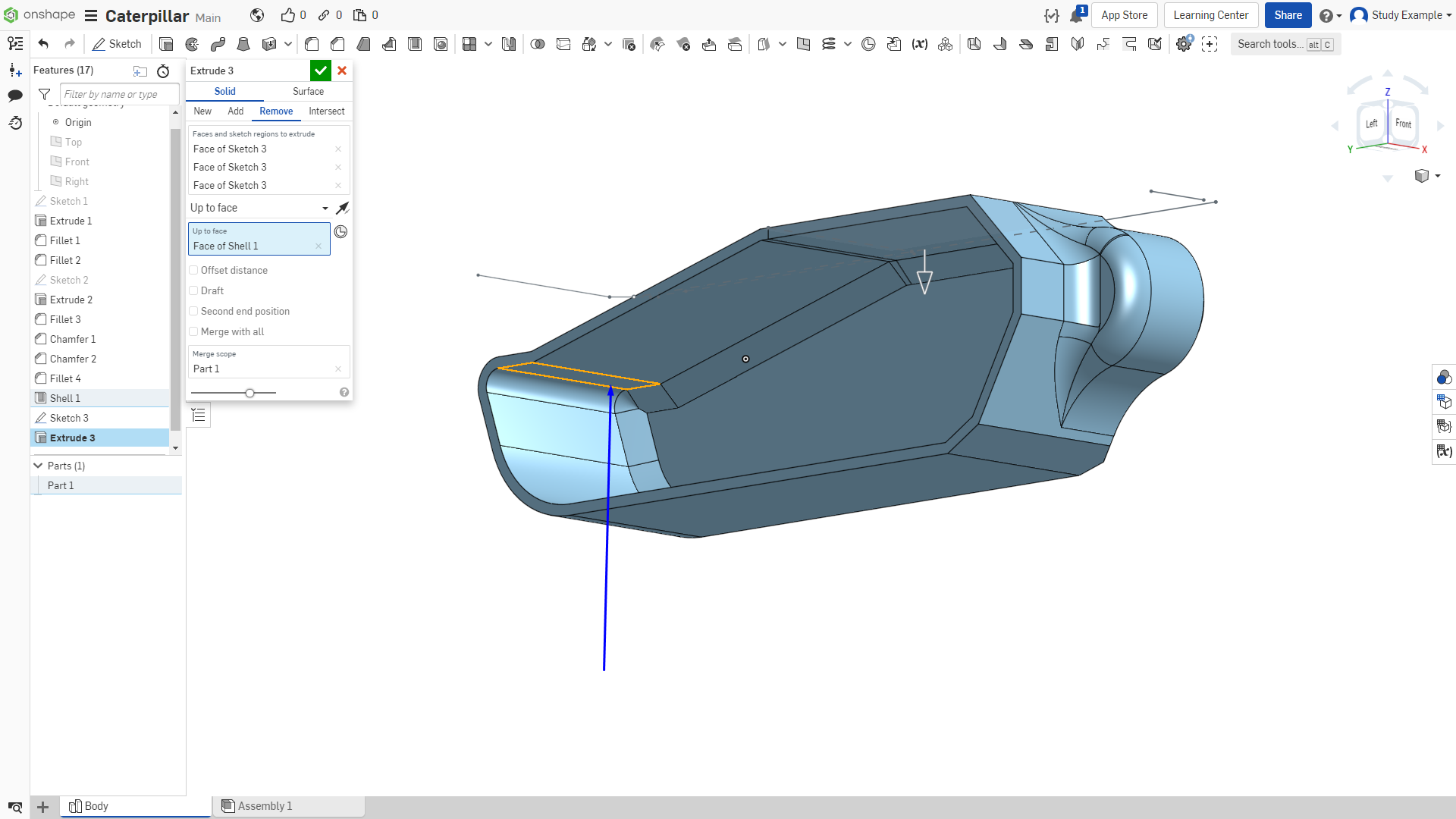Select the Split tool

point(563,44)
